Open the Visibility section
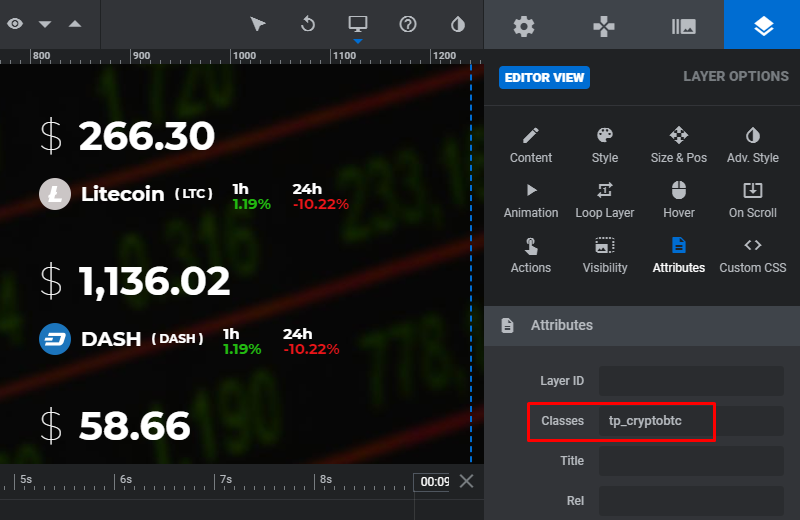The image size is (800, 520). (605, 256)
